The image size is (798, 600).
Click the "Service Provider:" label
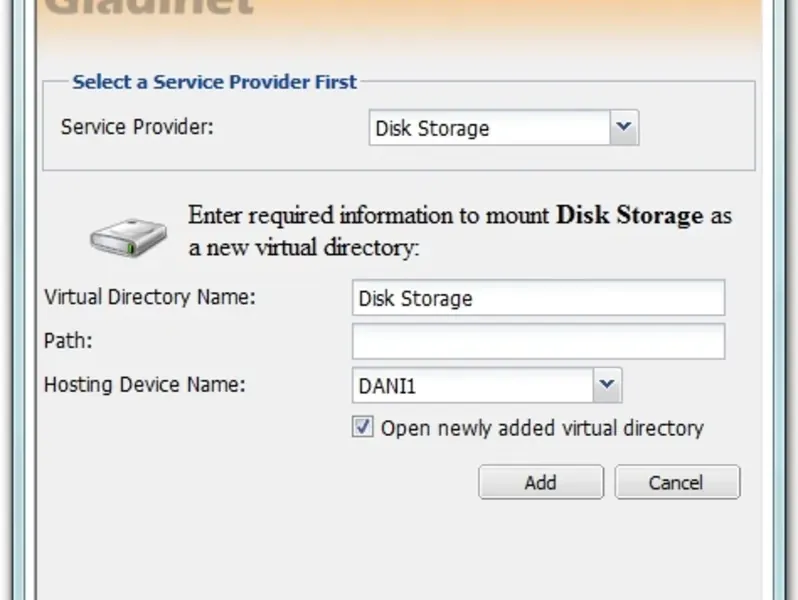(137, 128)
